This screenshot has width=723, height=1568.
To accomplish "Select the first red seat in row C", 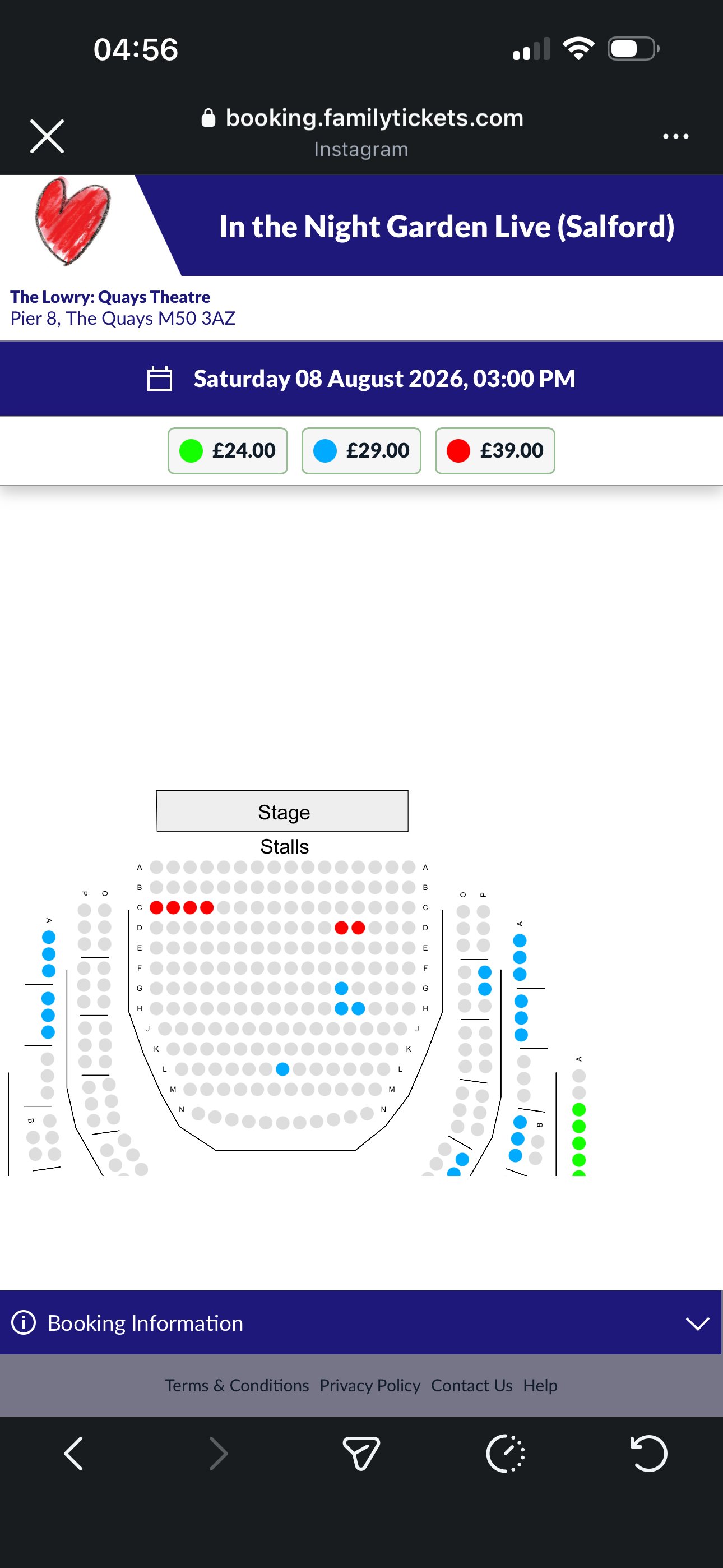I will [156, 907].
